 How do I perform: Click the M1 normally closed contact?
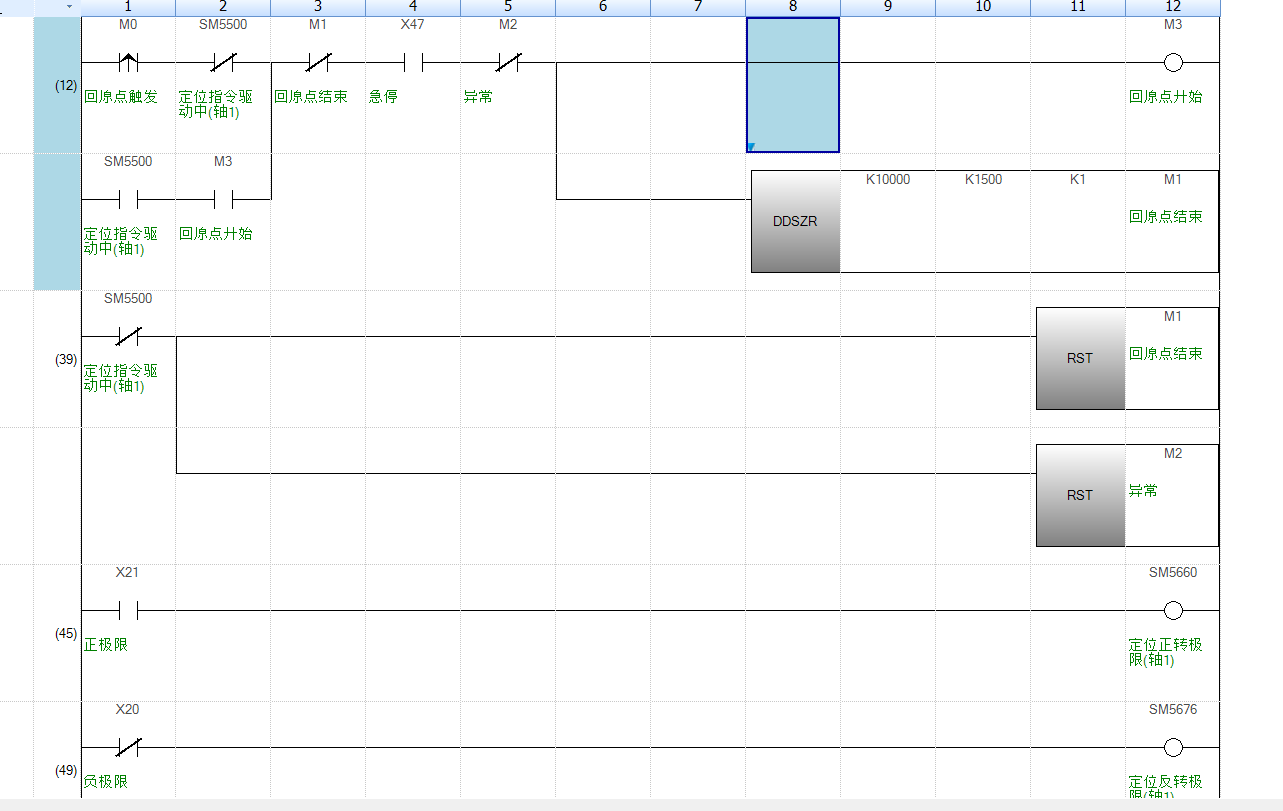click(x=317, y=63)
